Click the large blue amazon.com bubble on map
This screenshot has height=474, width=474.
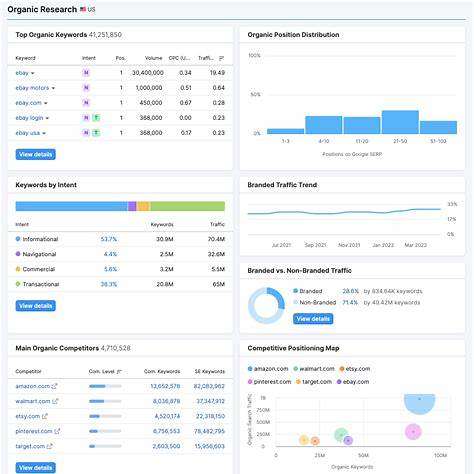coord(420,404)
